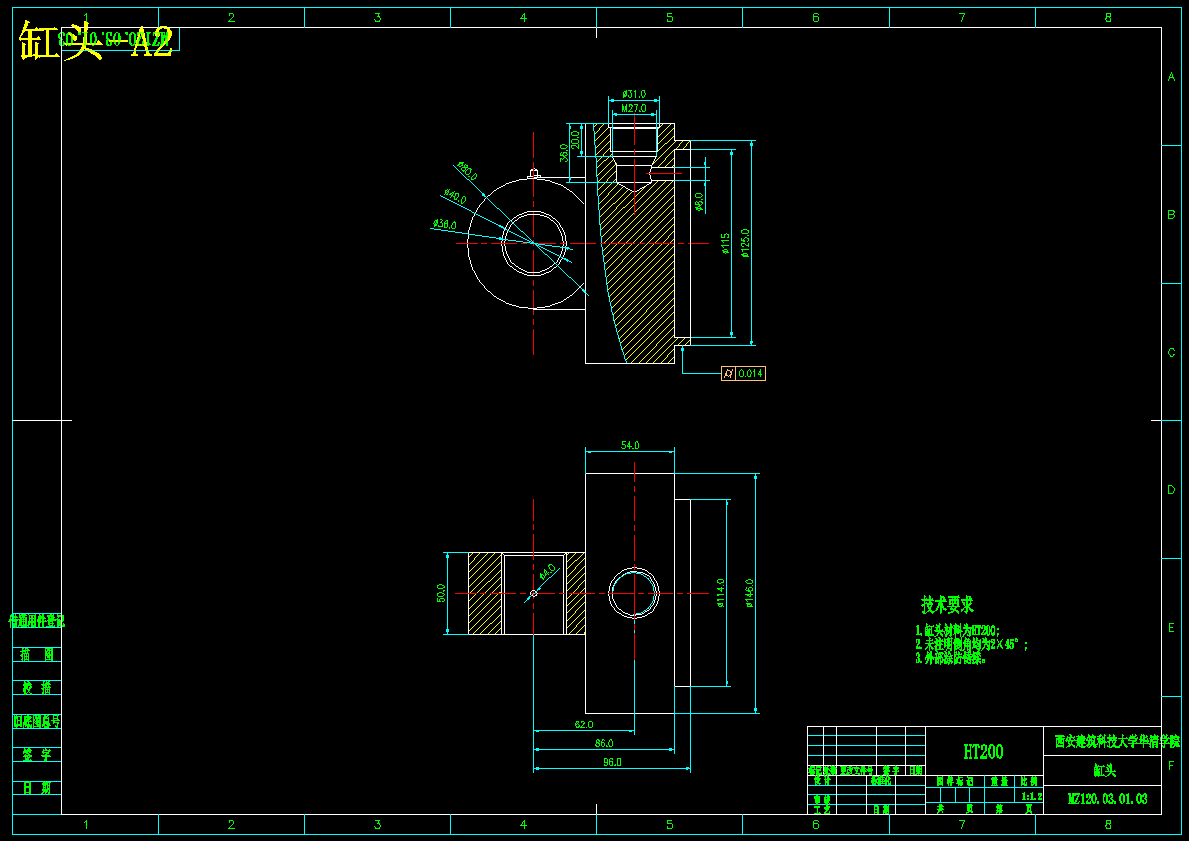The width and height of the screenshot is (1189, 841).
Task: Select the 0.014 tolerance value
Action: pos(751,373)
